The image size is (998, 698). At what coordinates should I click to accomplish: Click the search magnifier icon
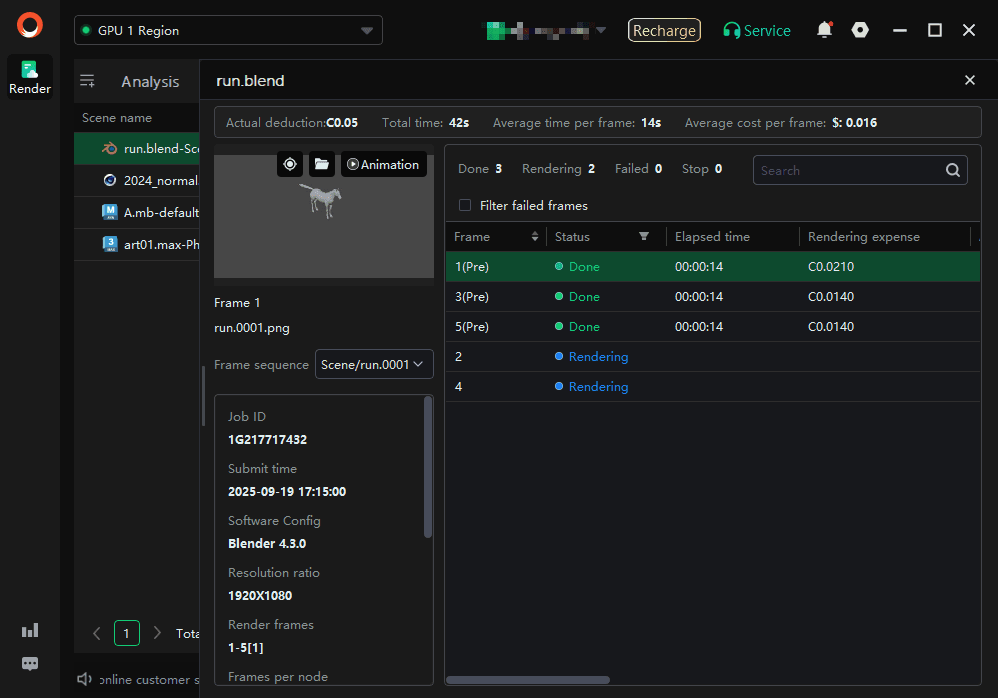coord(953,170)
